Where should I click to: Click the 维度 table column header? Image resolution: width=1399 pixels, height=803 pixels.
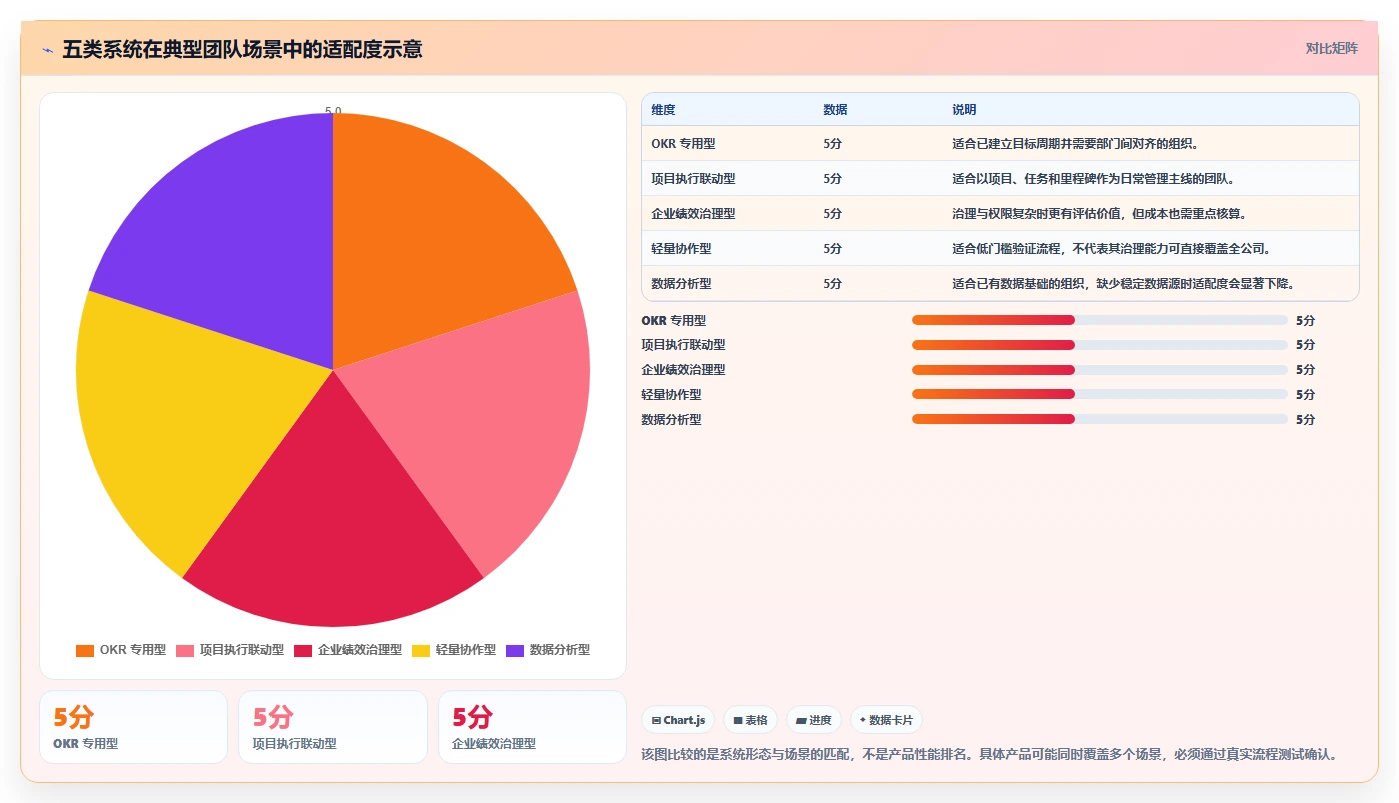[x=663, y=110]
